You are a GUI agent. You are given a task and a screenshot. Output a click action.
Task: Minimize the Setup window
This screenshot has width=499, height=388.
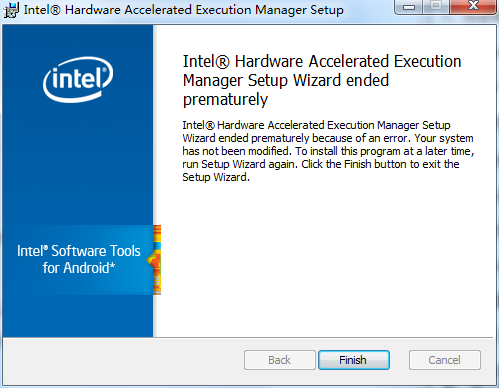tap(409, 7)
